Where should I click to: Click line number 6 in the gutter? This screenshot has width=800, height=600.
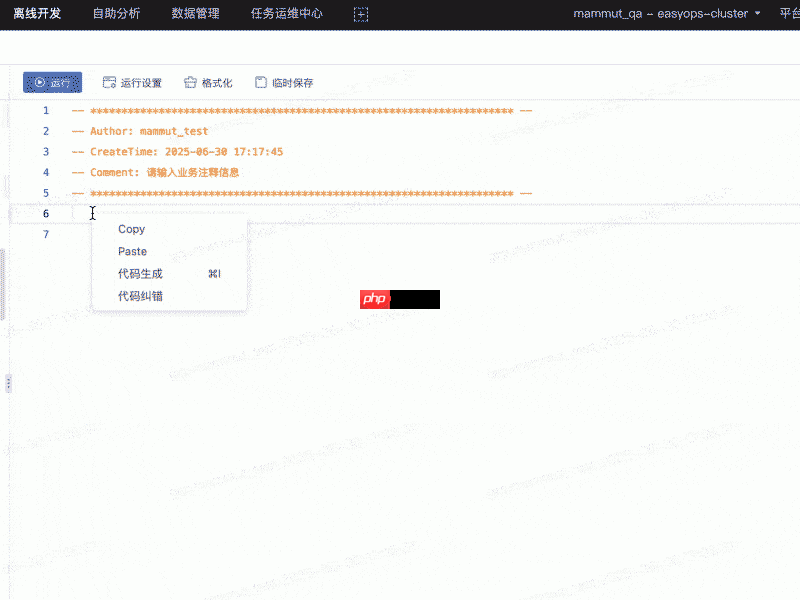(46, 213)
